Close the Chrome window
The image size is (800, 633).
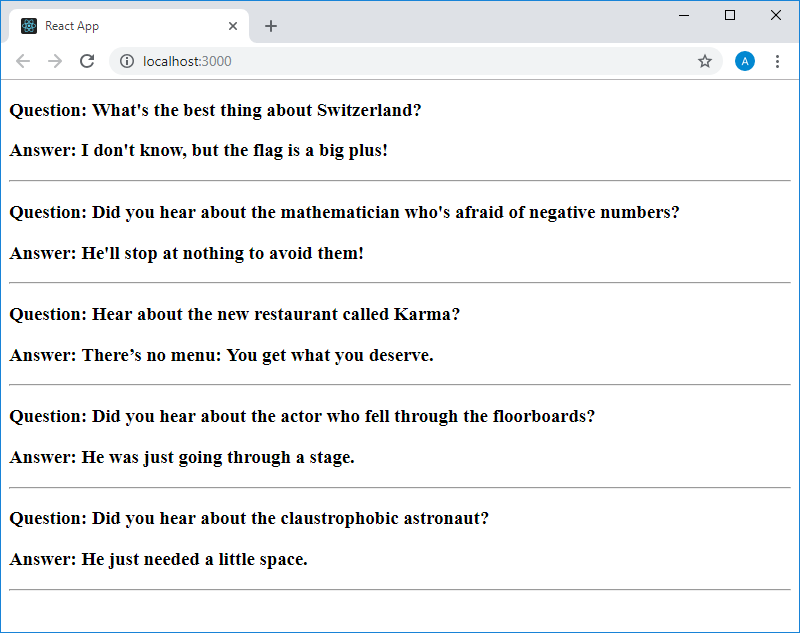click(x=776, y=15)
